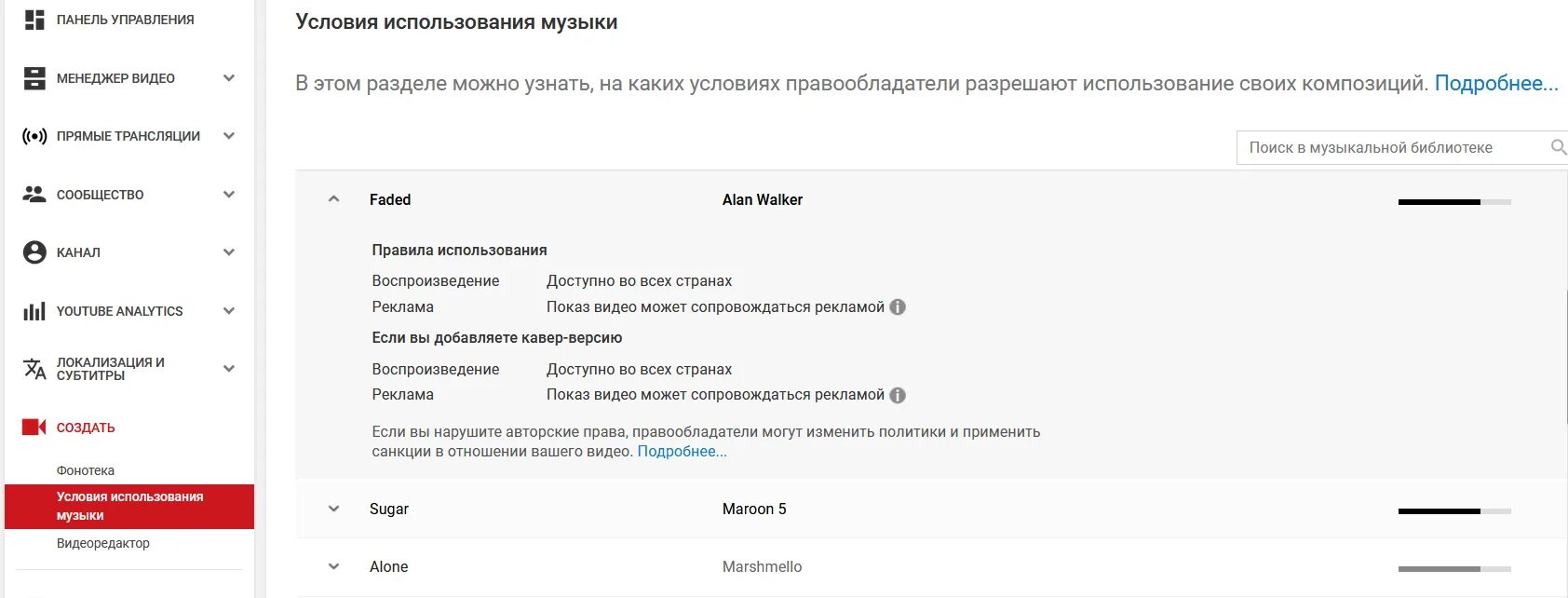This screenshot has height=598, width=1568.
Task: Click info icon beside first Реклама row
Action: 898,307
